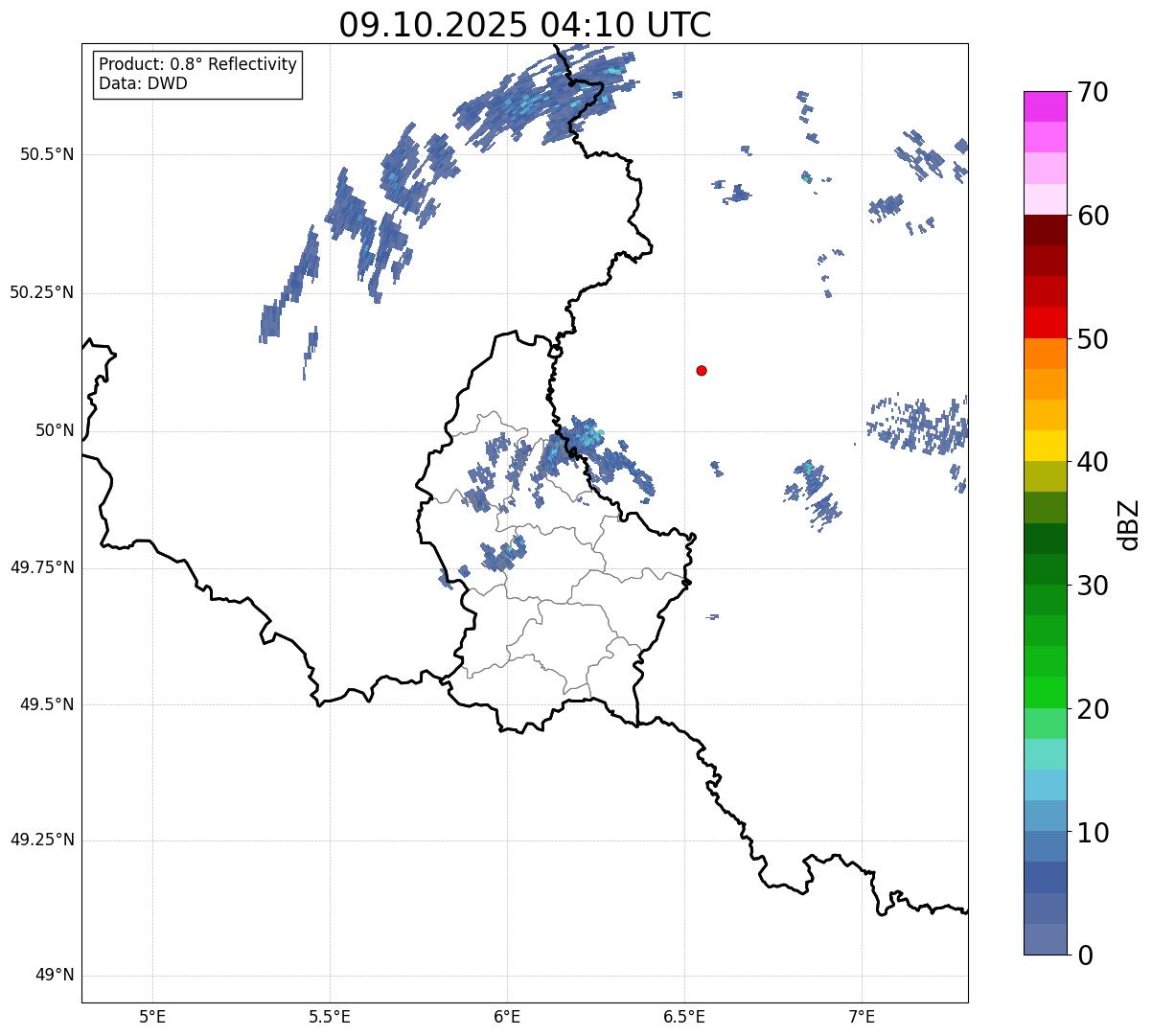Click the longitude label 6.5°E
The width and height of the screenshot is (1152, 1036).
pos(684,1016)
